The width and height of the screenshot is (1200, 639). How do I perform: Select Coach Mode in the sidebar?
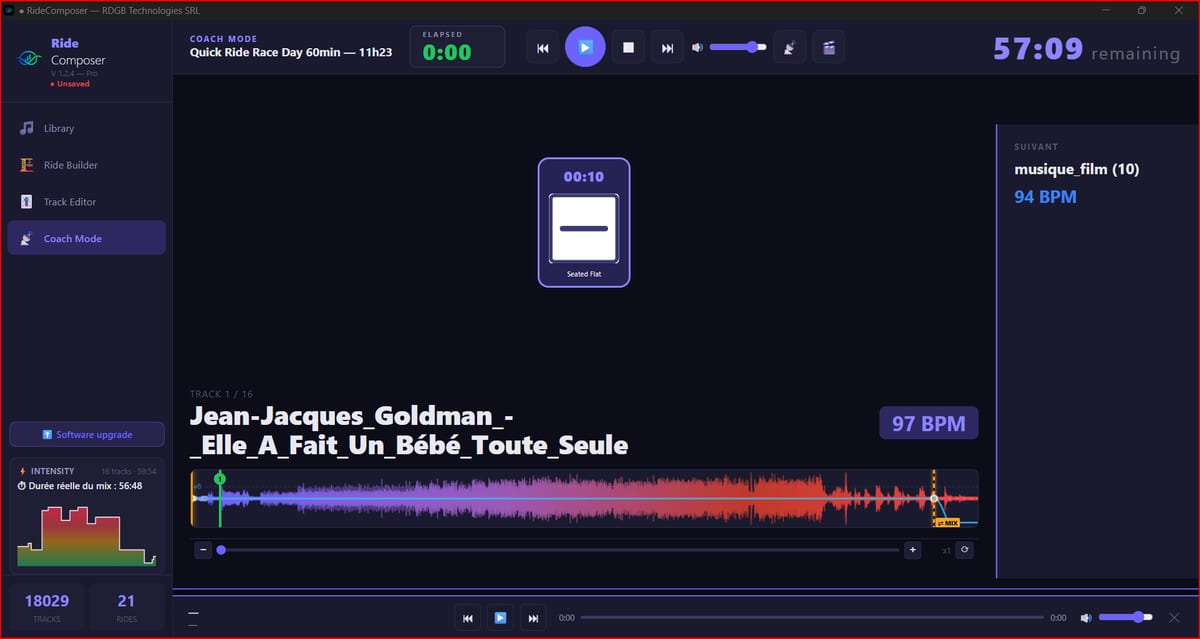(x=86, y=238)
